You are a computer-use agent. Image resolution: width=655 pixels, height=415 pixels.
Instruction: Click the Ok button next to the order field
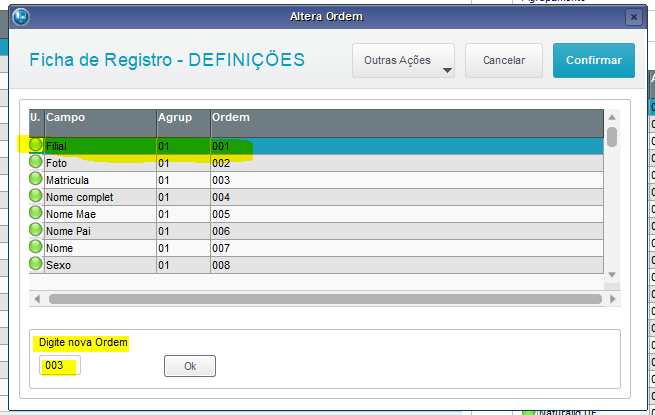coord(190,366)
